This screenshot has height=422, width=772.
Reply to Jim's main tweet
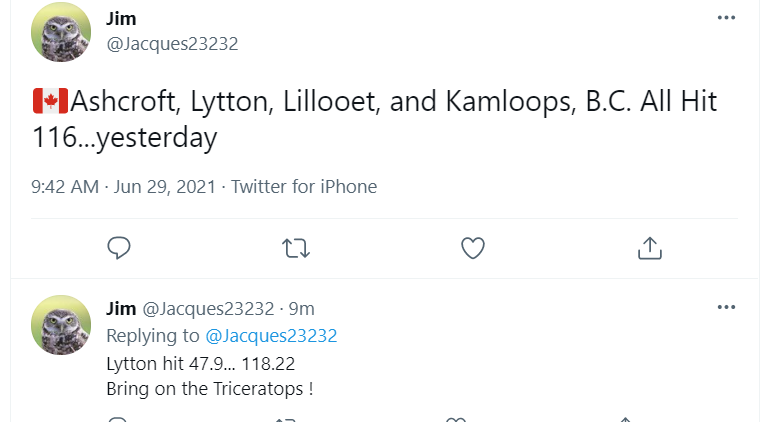(x=119, y=247)
